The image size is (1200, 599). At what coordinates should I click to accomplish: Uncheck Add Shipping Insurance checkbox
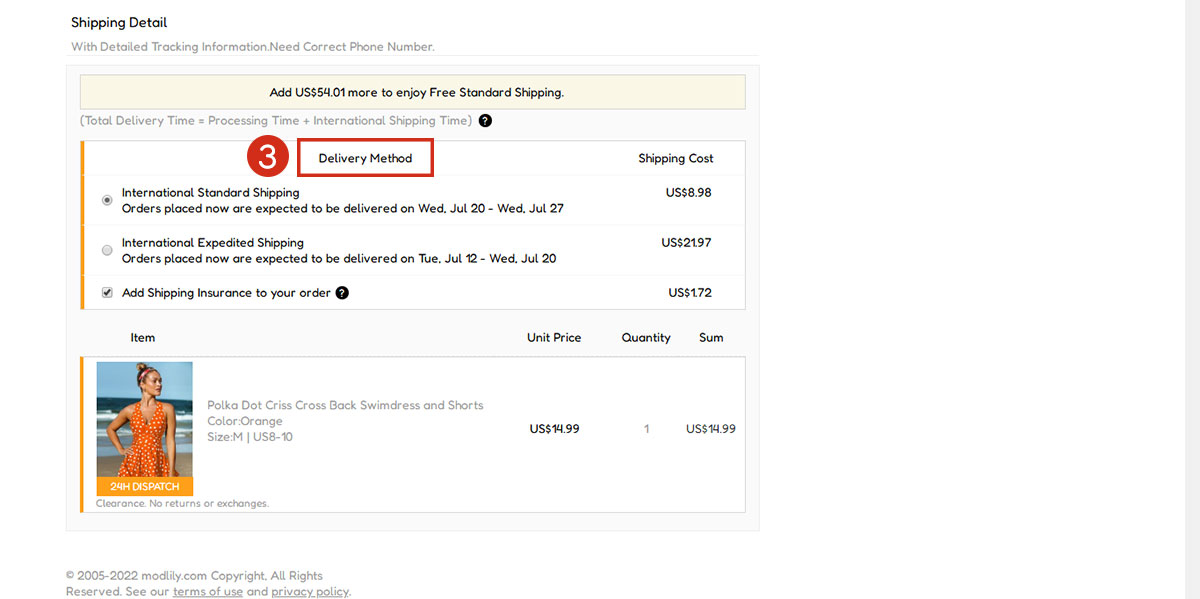(x=107, y=293)
